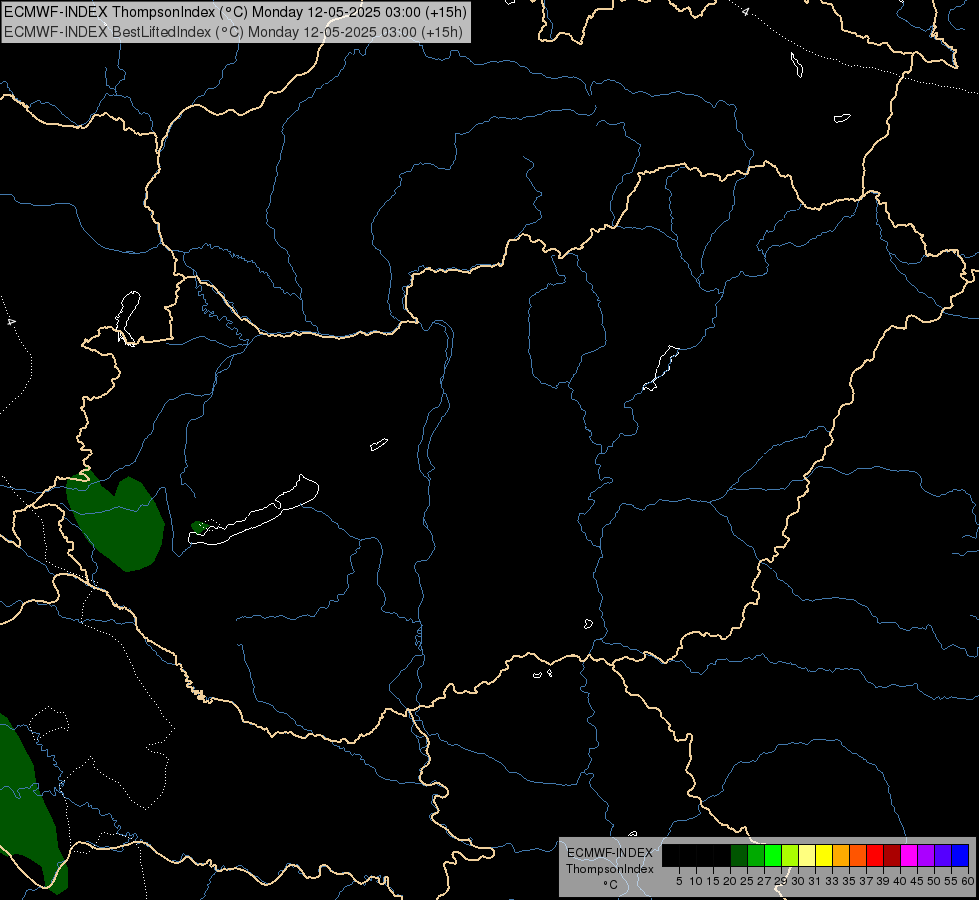The height and width of the screenshot is (900, 979).
Task: Select the bright green 27-29 legend swatch
Action: pyautogui.click(x=773, y=855)
